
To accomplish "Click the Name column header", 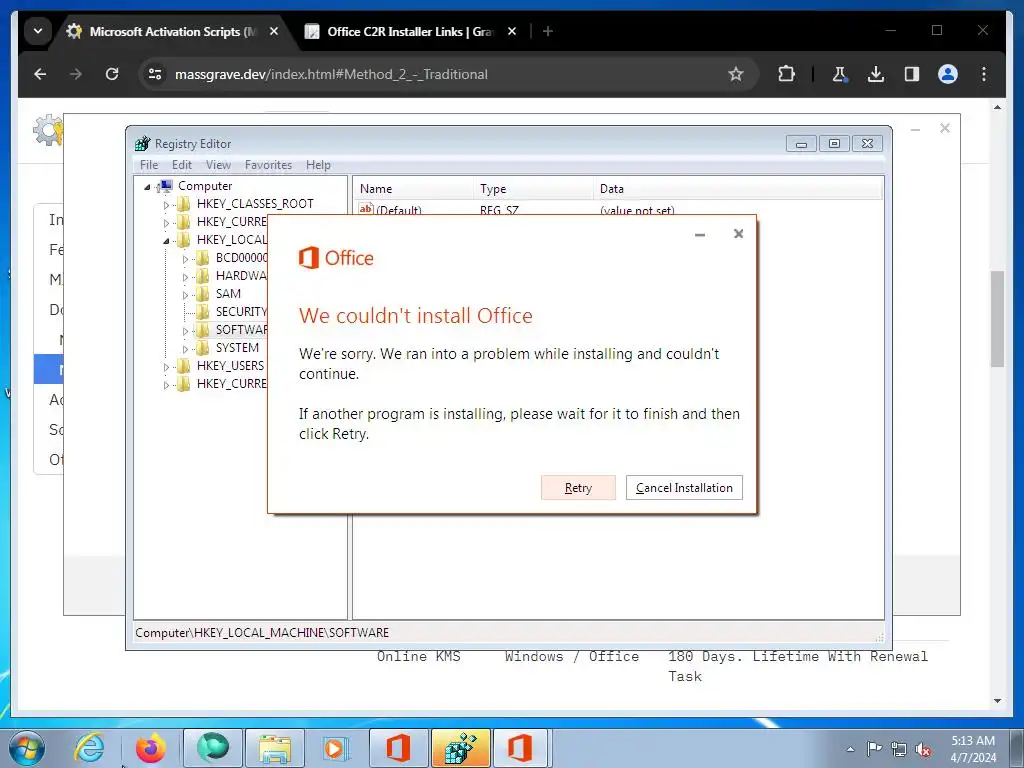I will point(413,189).
